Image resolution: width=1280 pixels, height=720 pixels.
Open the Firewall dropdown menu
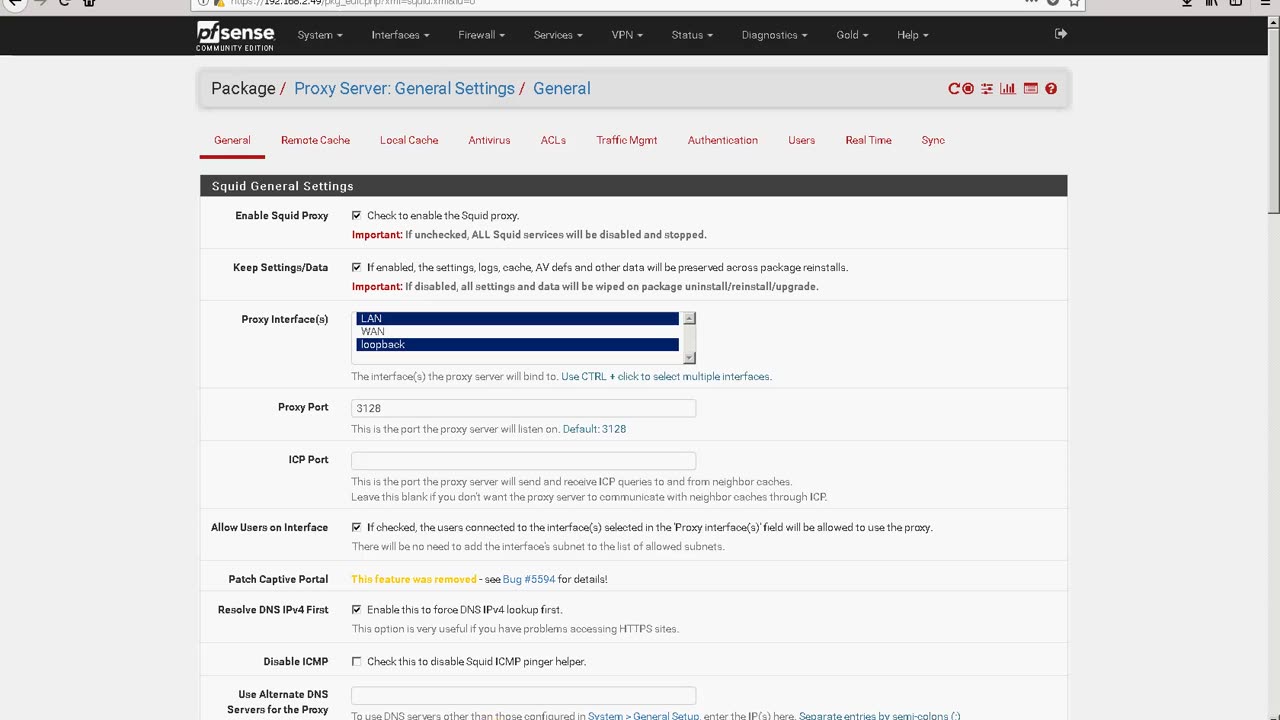click(481, 35)
